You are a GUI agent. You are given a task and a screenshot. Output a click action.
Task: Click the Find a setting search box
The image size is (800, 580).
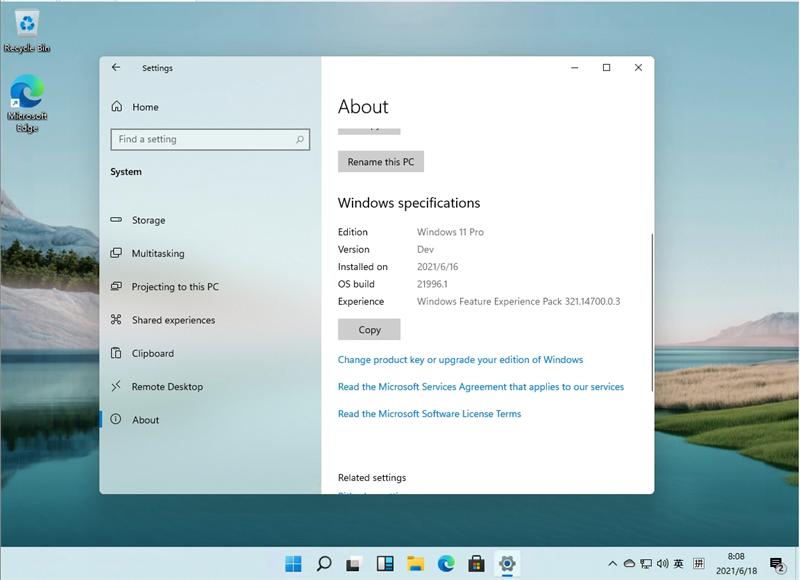tap(210, 139)
